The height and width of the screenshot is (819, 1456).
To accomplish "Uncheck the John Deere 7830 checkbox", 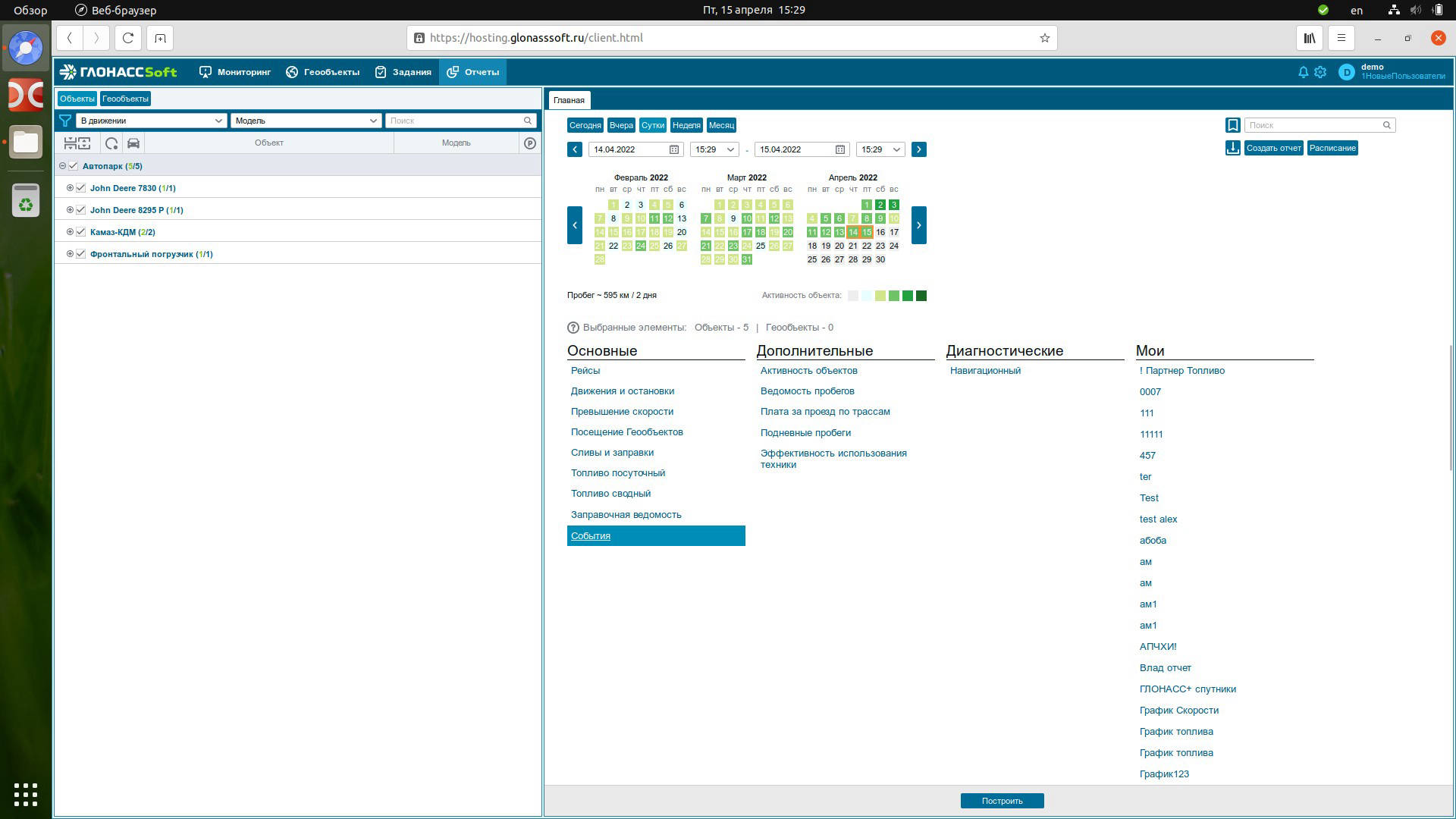I will pyautogui.click(x=81, y=188).
